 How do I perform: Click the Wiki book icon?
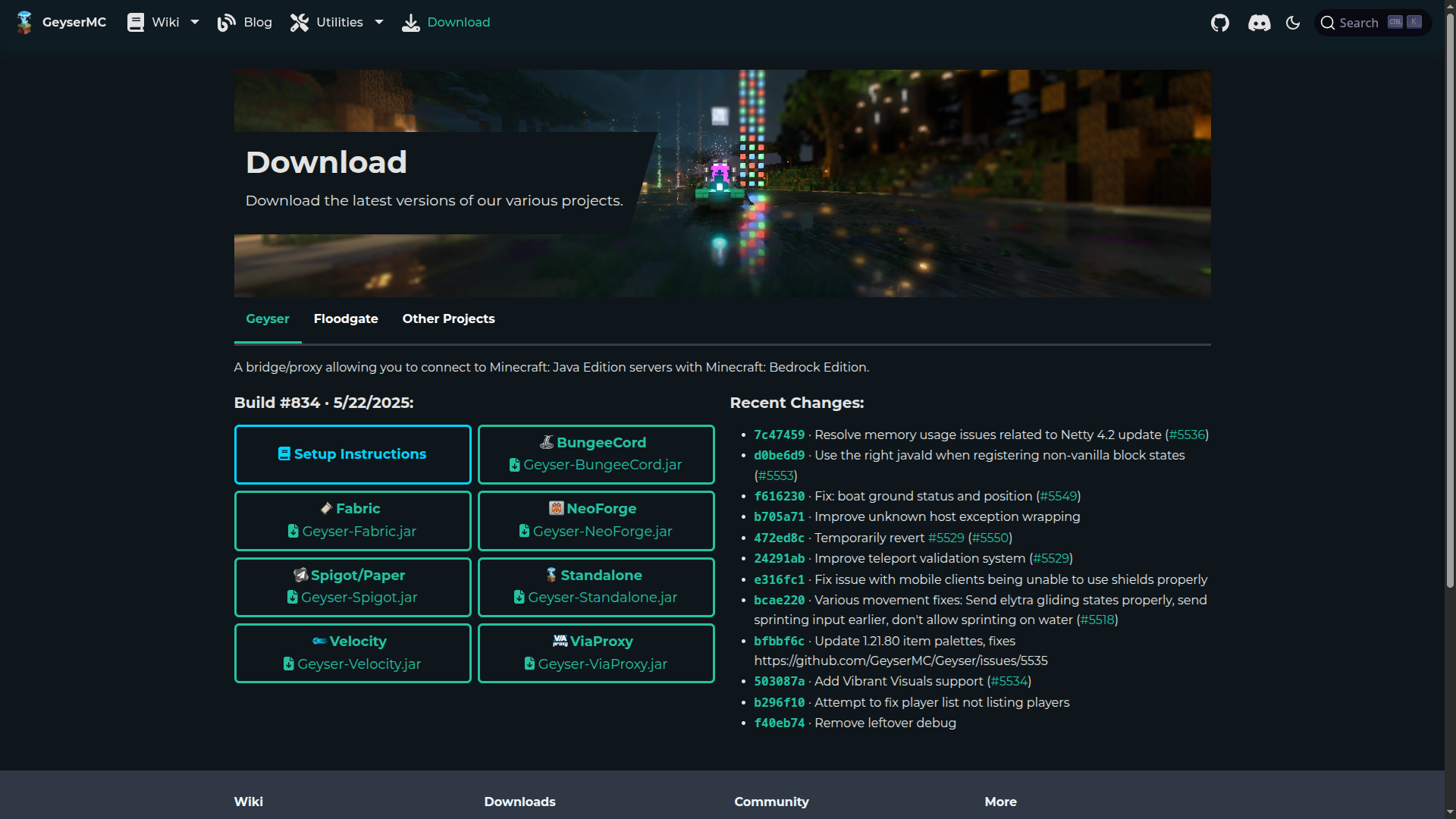136,23
